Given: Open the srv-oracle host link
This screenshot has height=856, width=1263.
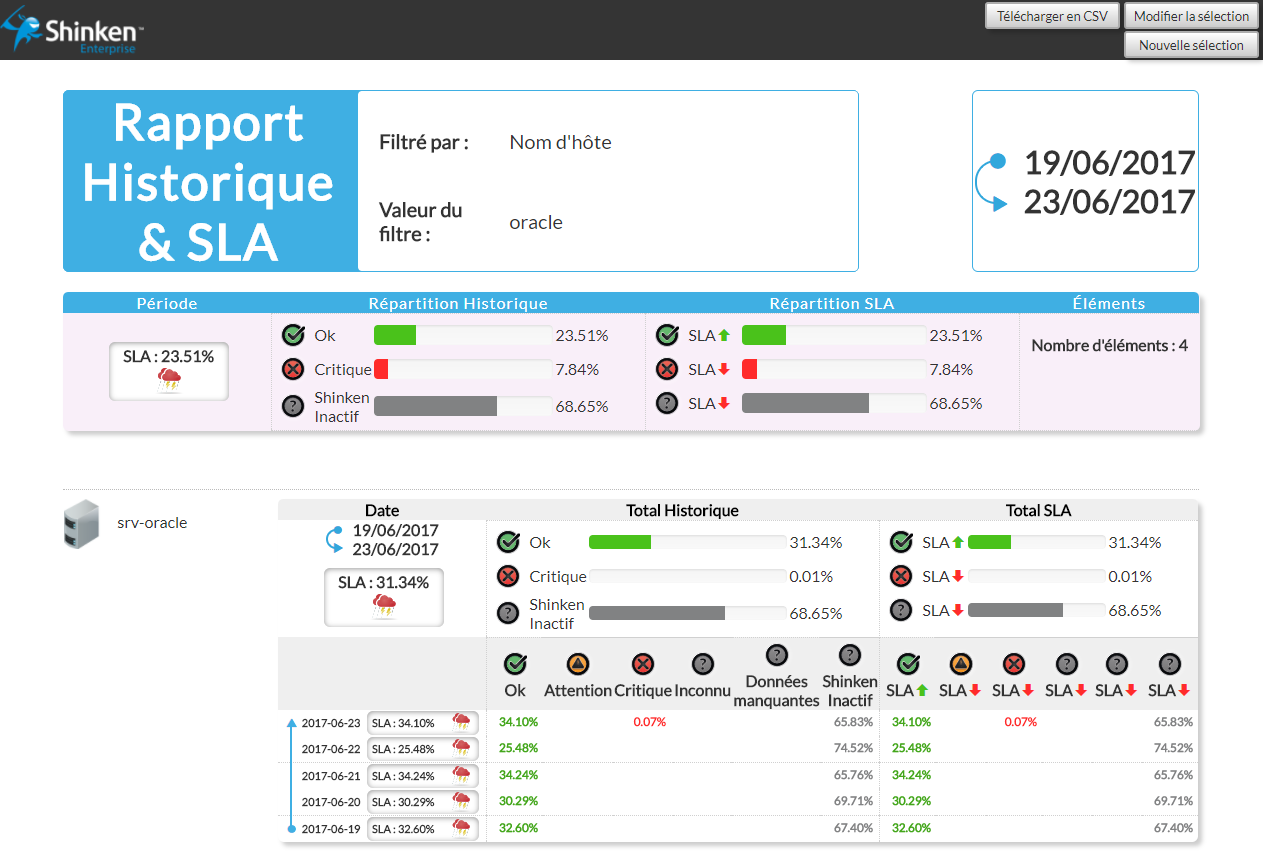Looking at the screenshot, I should [x=152, y=522].
